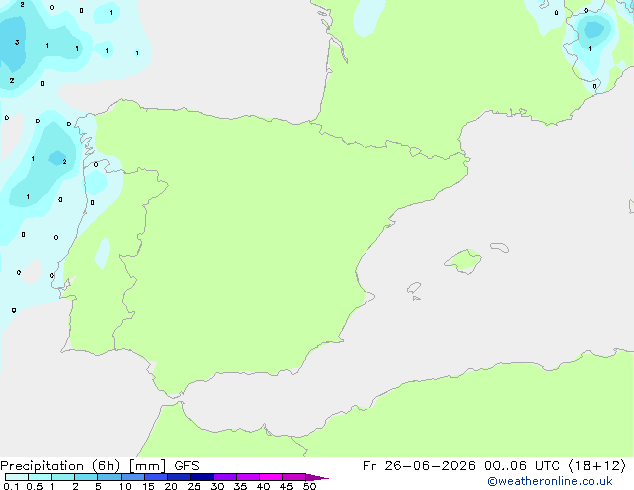Viewport: 634px width, 490px height.
Task: Click the 1–2 mm legend swatch
Action: pos(63,477)
